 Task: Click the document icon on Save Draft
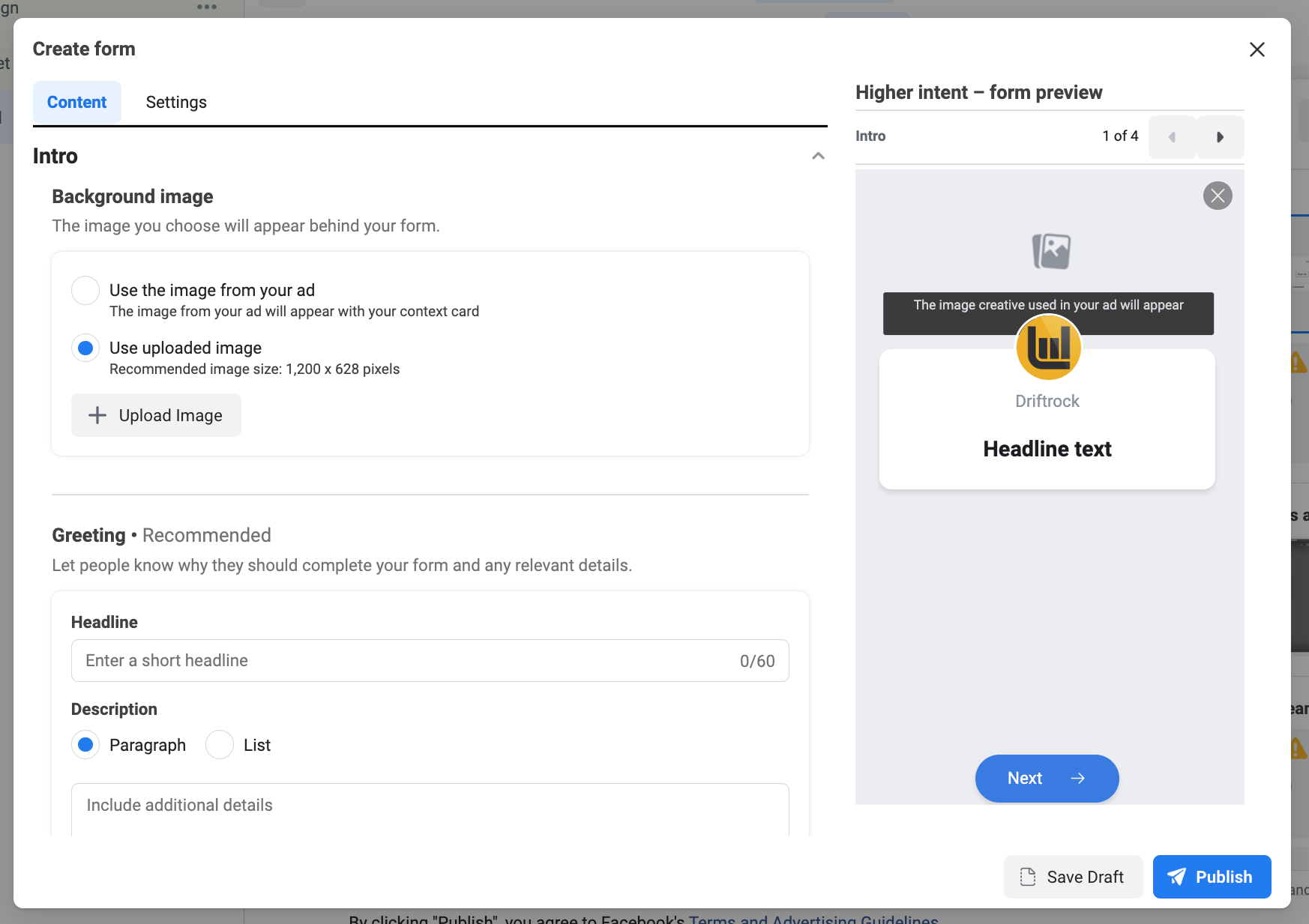point(1027,877)
